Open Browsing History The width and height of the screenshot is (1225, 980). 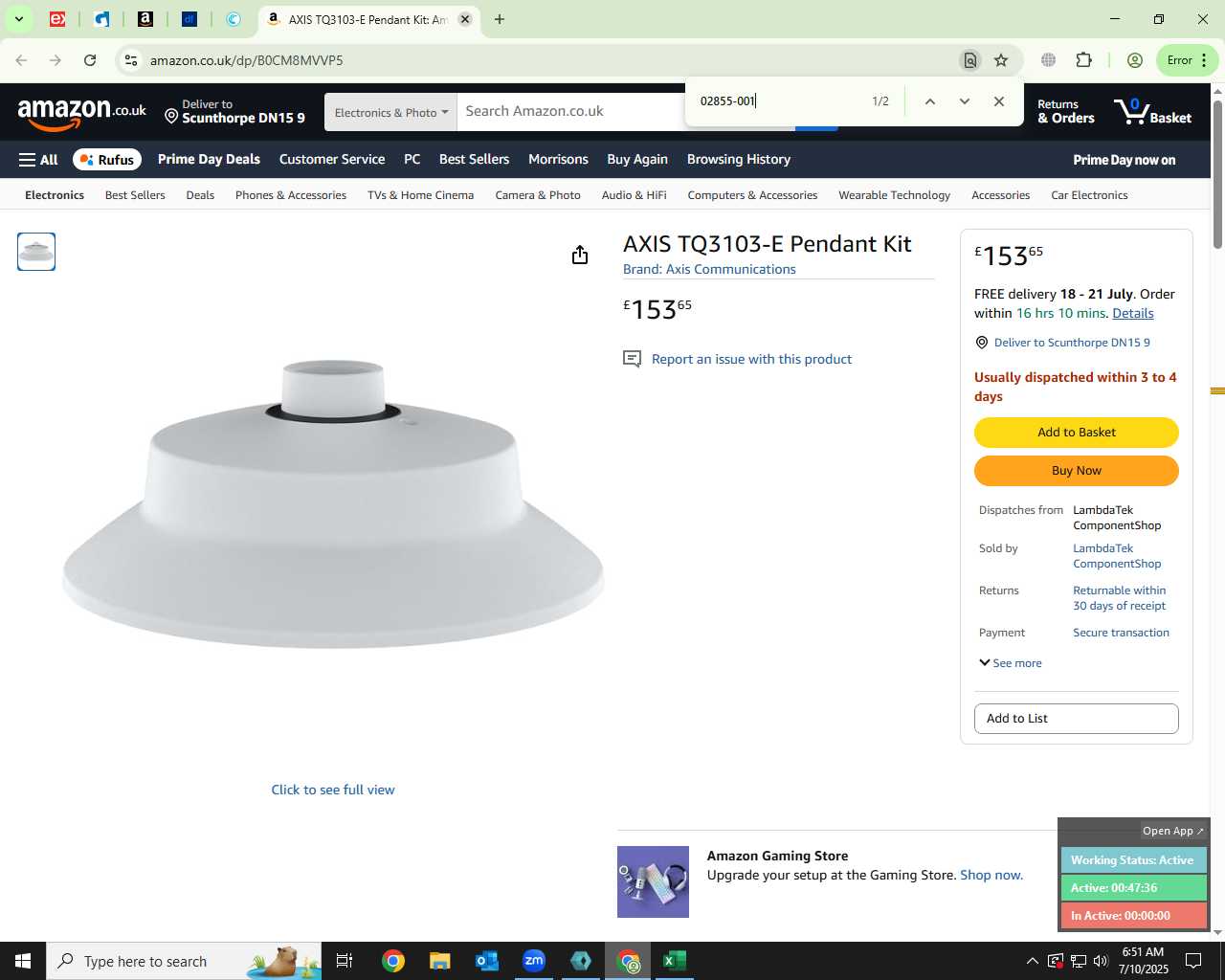pyautogui.click(x=739, y=160)
